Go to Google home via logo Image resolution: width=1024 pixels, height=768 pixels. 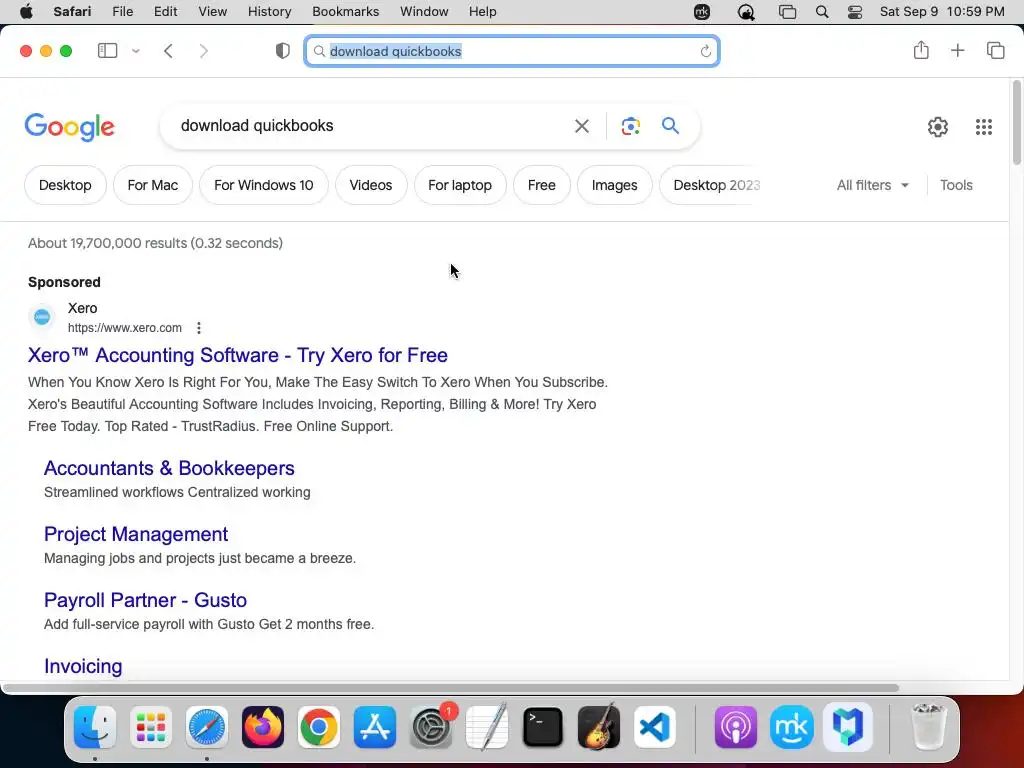[x=69, y=127]
